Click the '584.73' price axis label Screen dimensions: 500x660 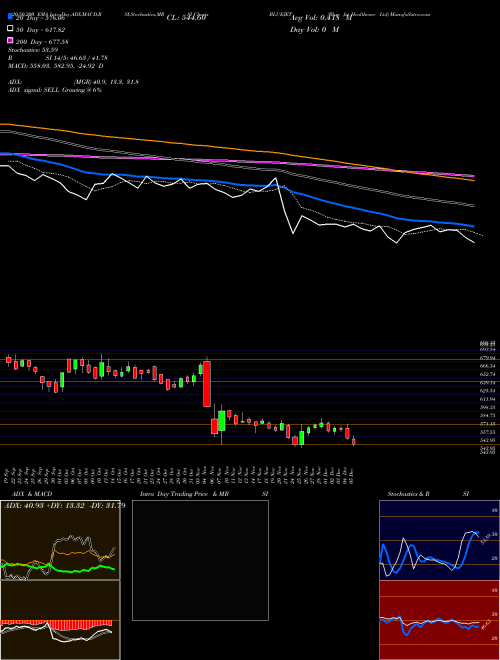click(488, 415)
